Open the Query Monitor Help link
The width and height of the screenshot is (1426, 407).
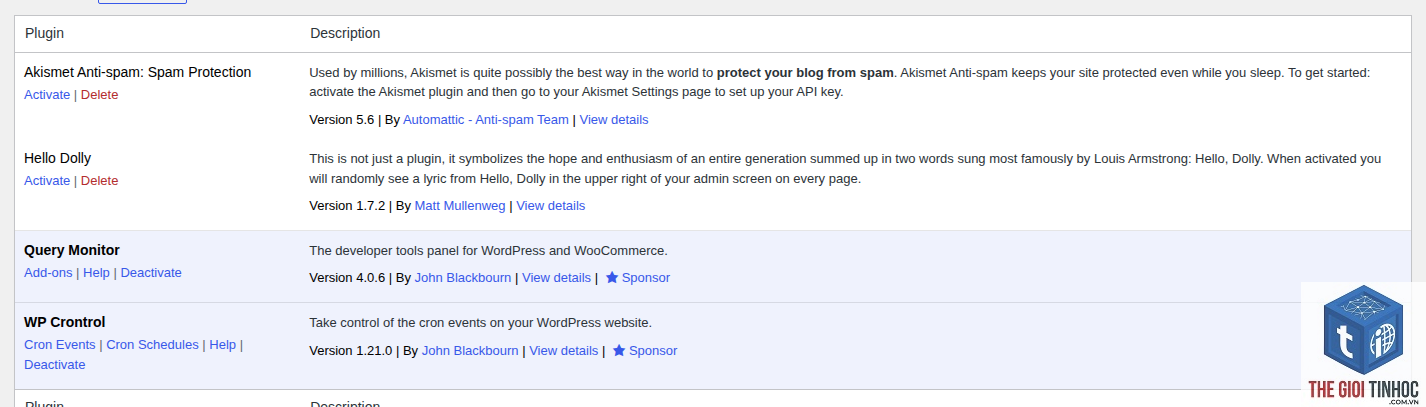[x=97, y=273]
